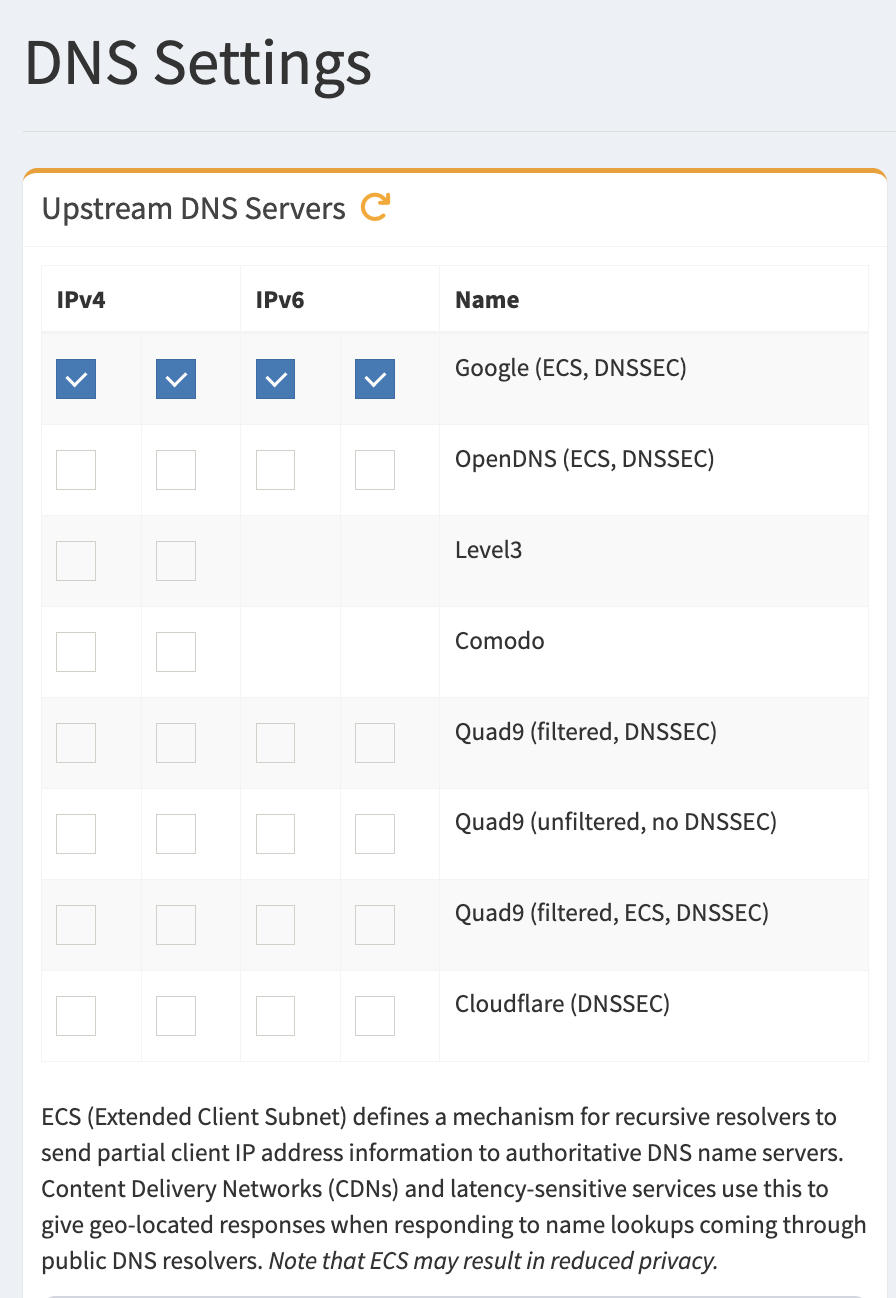
Task: Check the first IPv4 box for Level3
Action: point(76,561)
